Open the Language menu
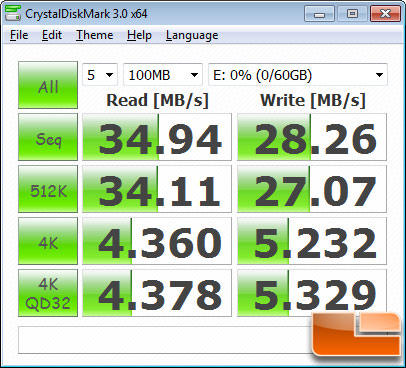 tap(192, 35)
